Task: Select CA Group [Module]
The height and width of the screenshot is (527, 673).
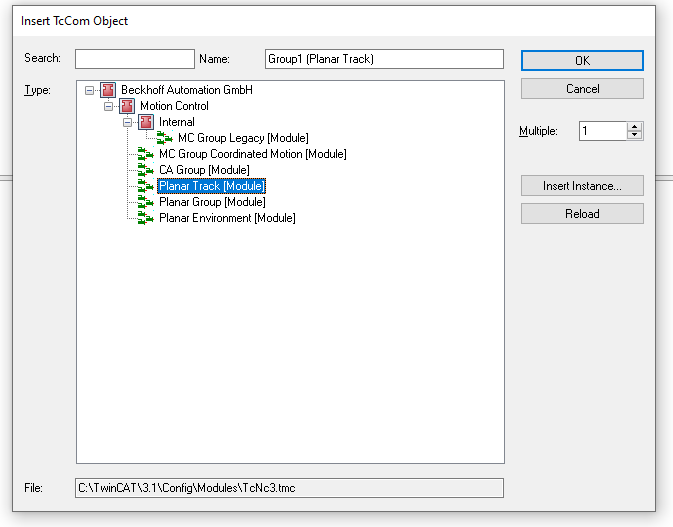Action: point(204,170)
